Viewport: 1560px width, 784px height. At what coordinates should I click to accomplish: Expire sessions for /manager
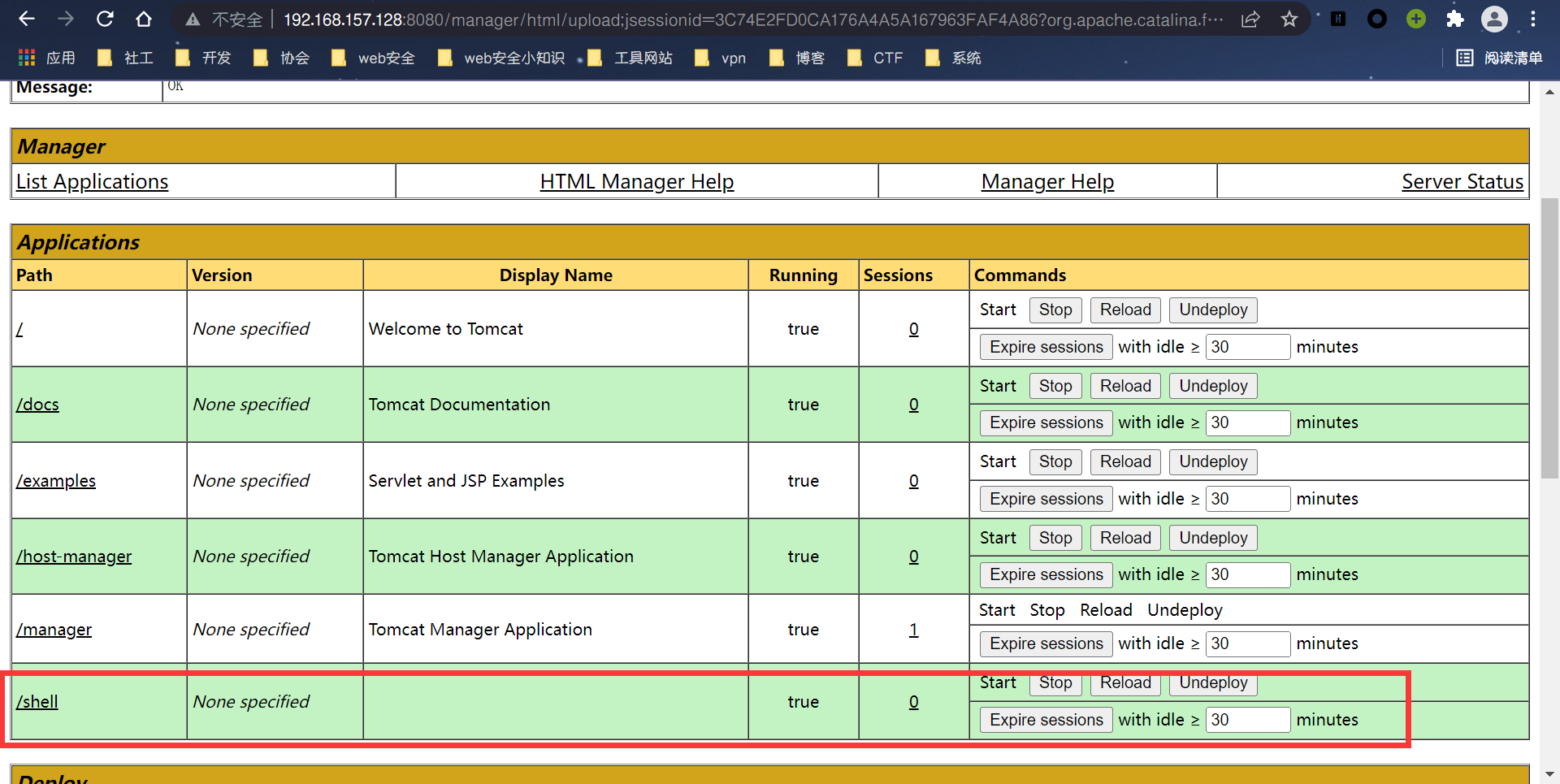[1046, 643]
